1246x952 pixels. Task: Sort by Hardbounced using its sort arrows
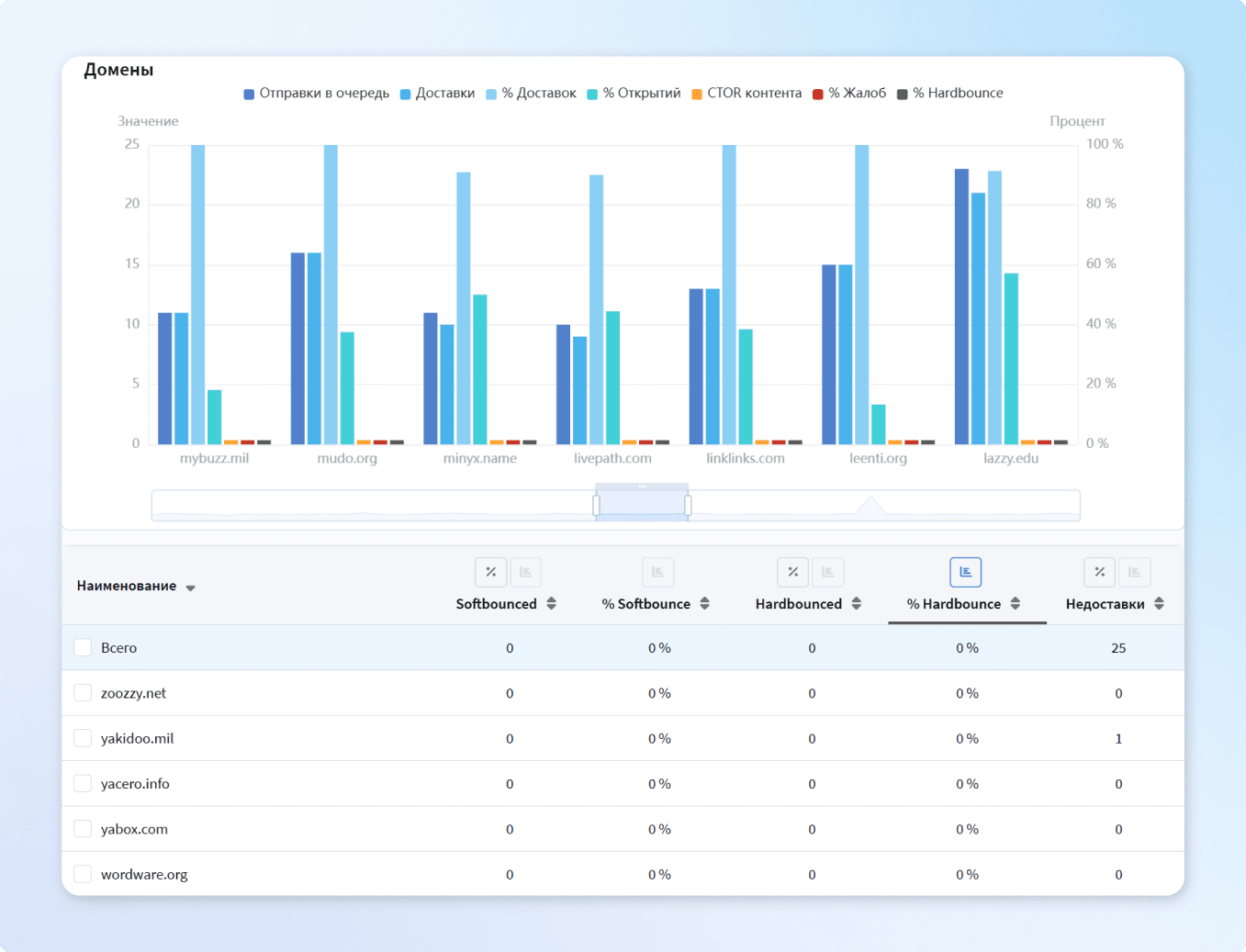(857, 603)
